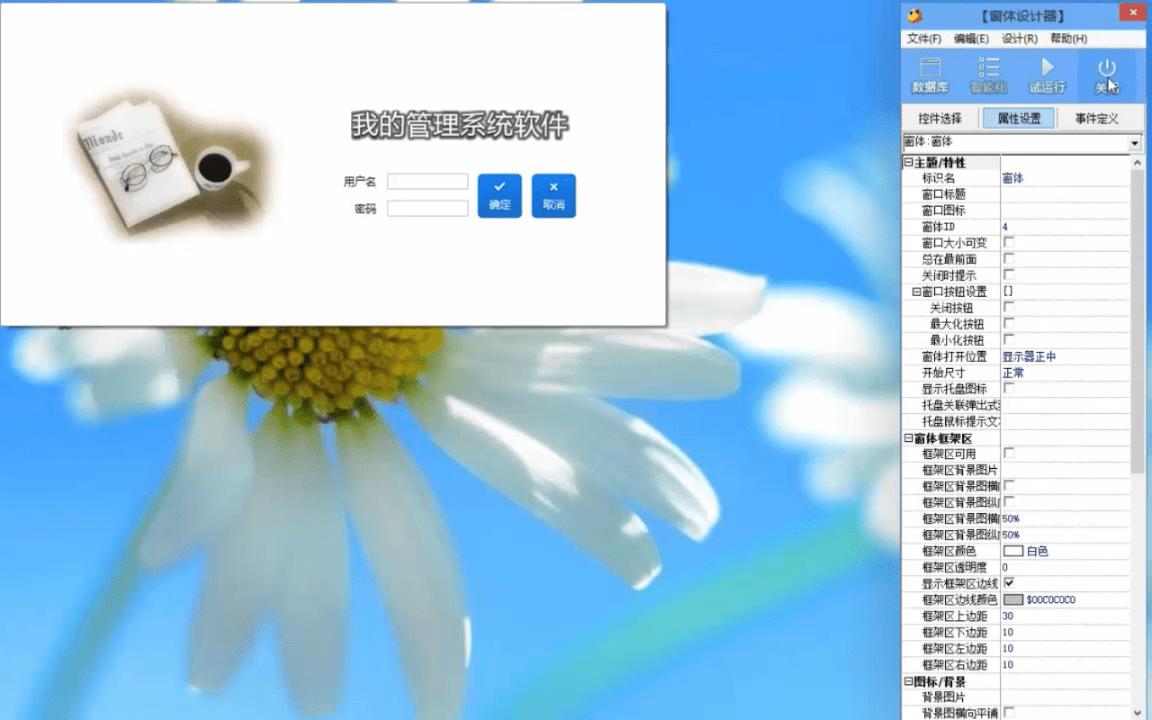This screenshot has height=720, width=1152.
Task: Close the 窗体设计器 window
Action: tap(1132, 12)
